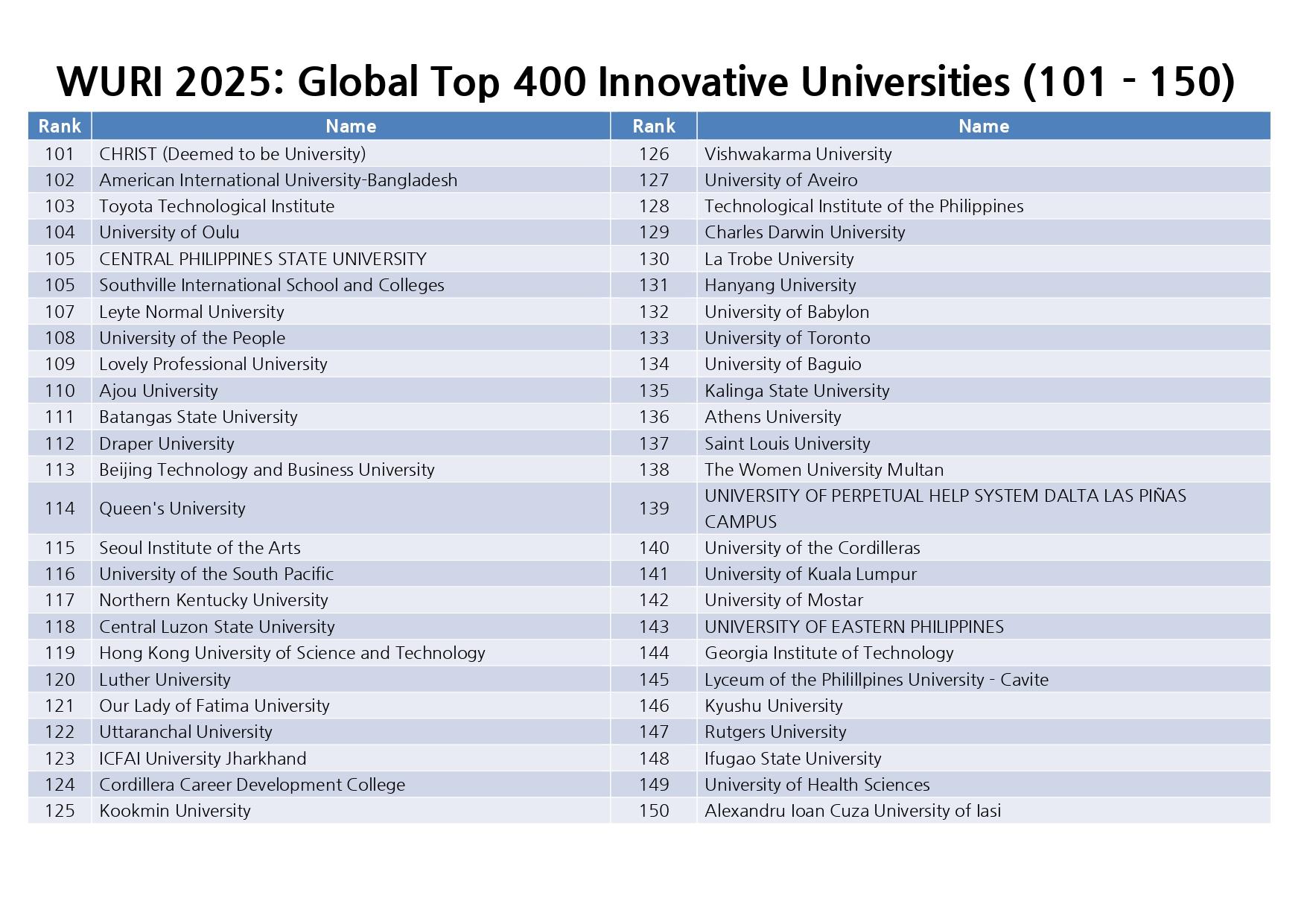The height and width of the screenshot is (924, 1307).
Task: Click Ajou University entry
Action: tap(159, 391)
